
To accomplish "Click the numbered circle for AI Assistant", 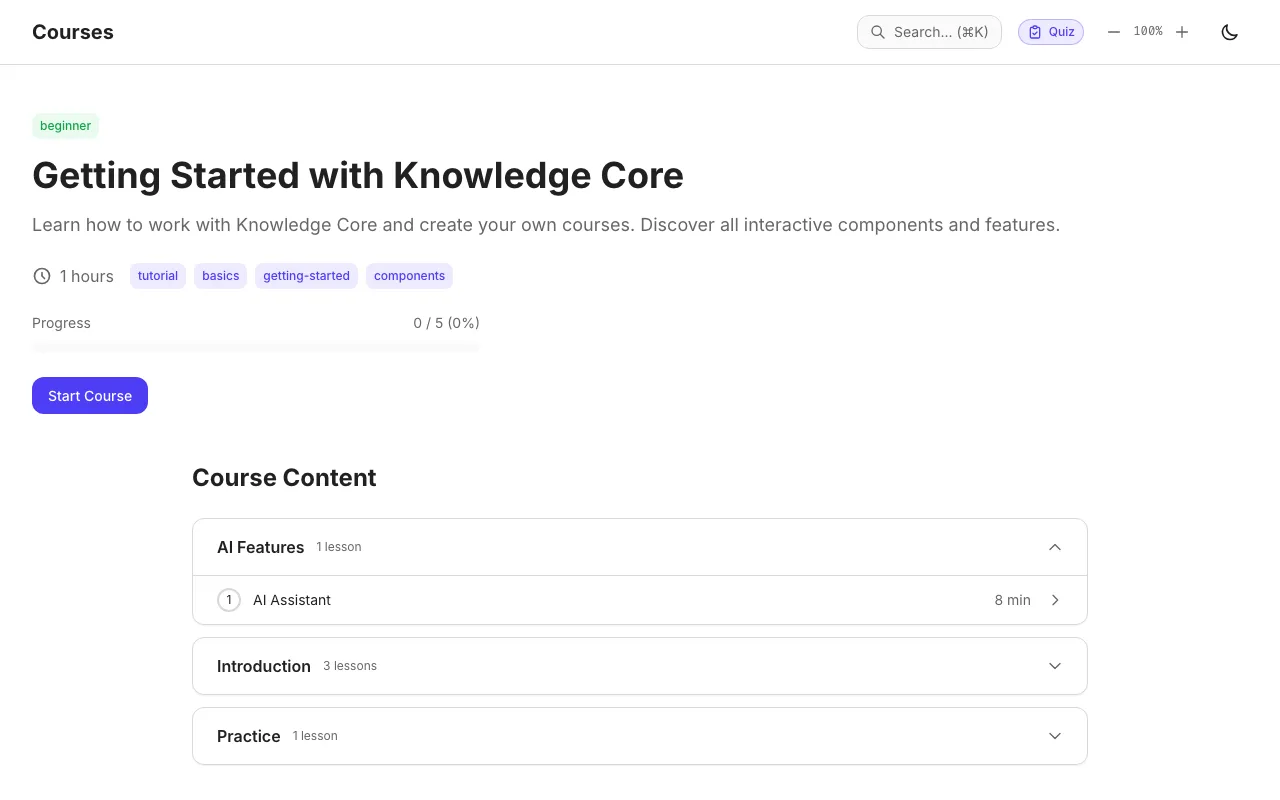I will 229,600.
